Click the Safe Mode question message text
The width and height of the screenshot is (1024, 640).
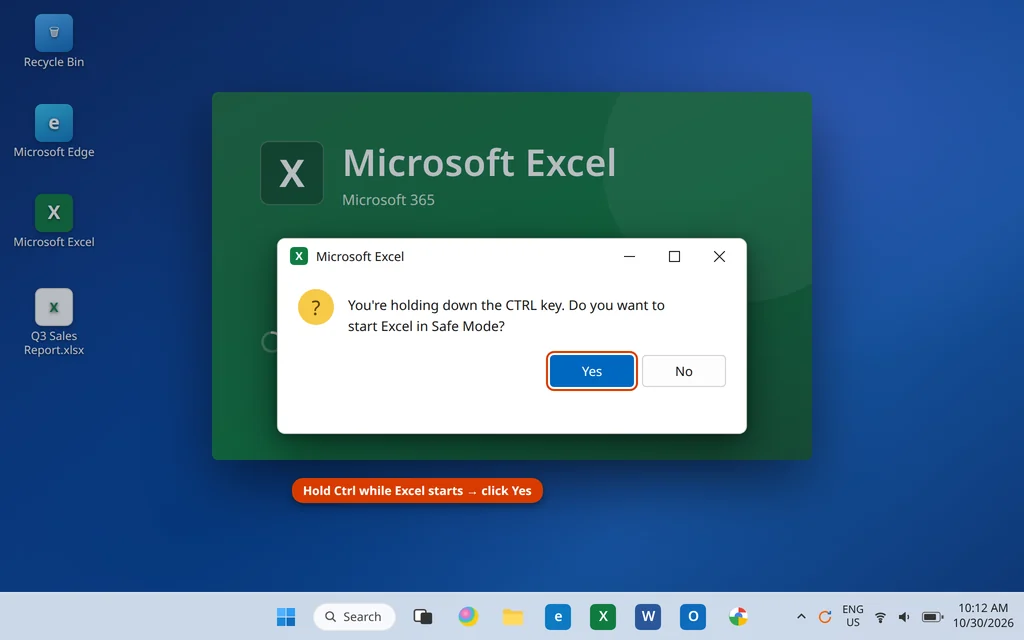click(x=506, y=315)
